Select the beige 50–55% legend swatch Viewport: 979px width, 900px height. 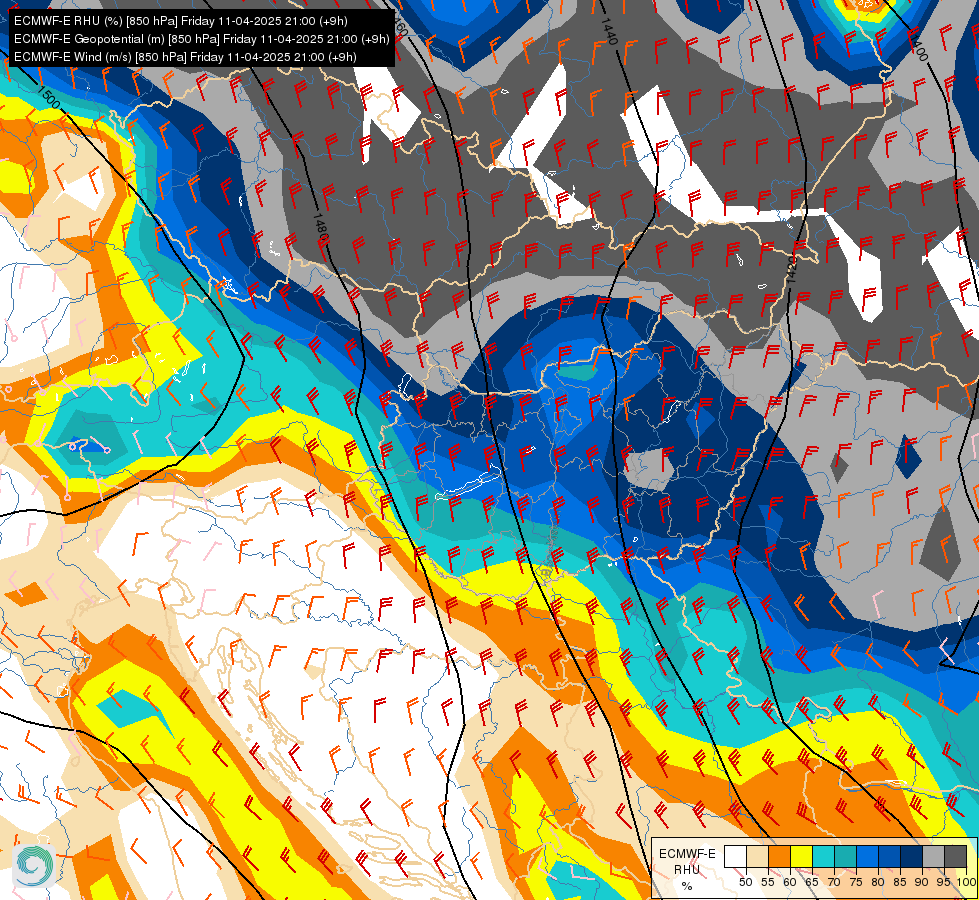[757, 856]
